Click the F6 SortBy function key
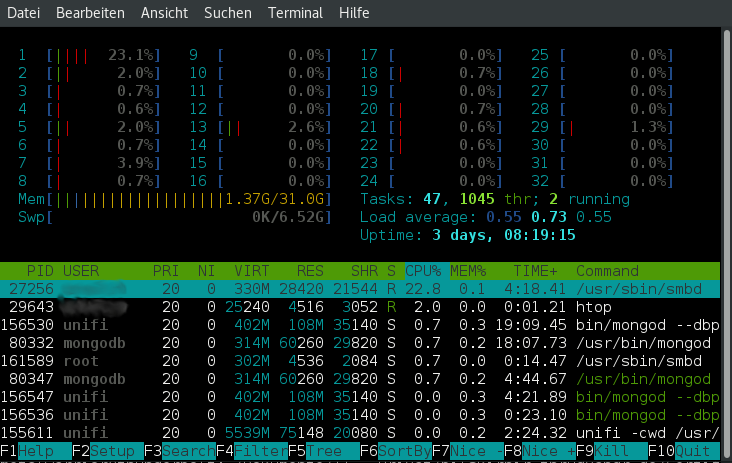Screen dimensions: 732x463 (396, 451)
